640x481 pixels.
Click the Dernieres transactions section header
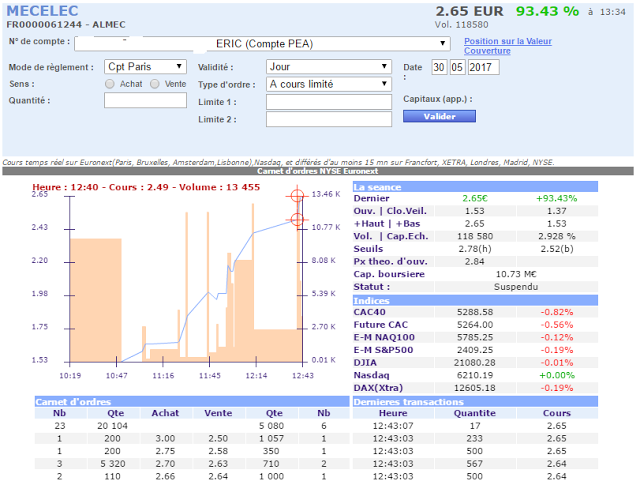point(475,402)
